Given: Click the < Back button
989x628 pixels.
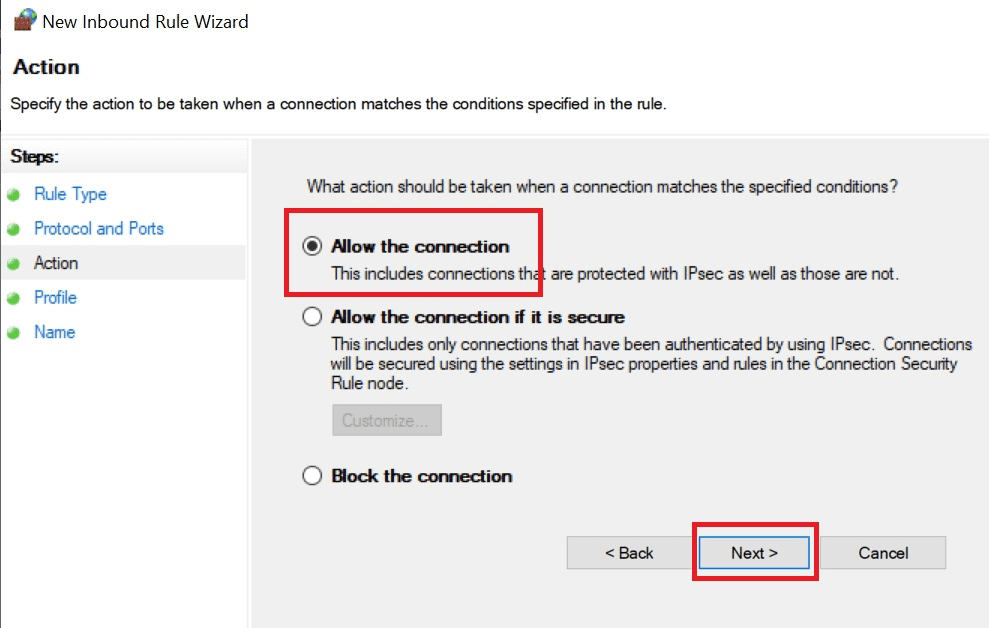Looking at the screenshot, I should click(629, 553).
